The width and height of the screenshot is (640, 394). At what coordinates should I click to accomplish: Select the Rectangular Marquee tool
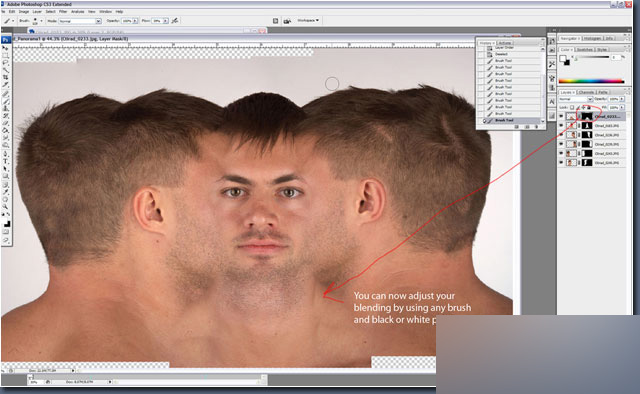point(5,56)
